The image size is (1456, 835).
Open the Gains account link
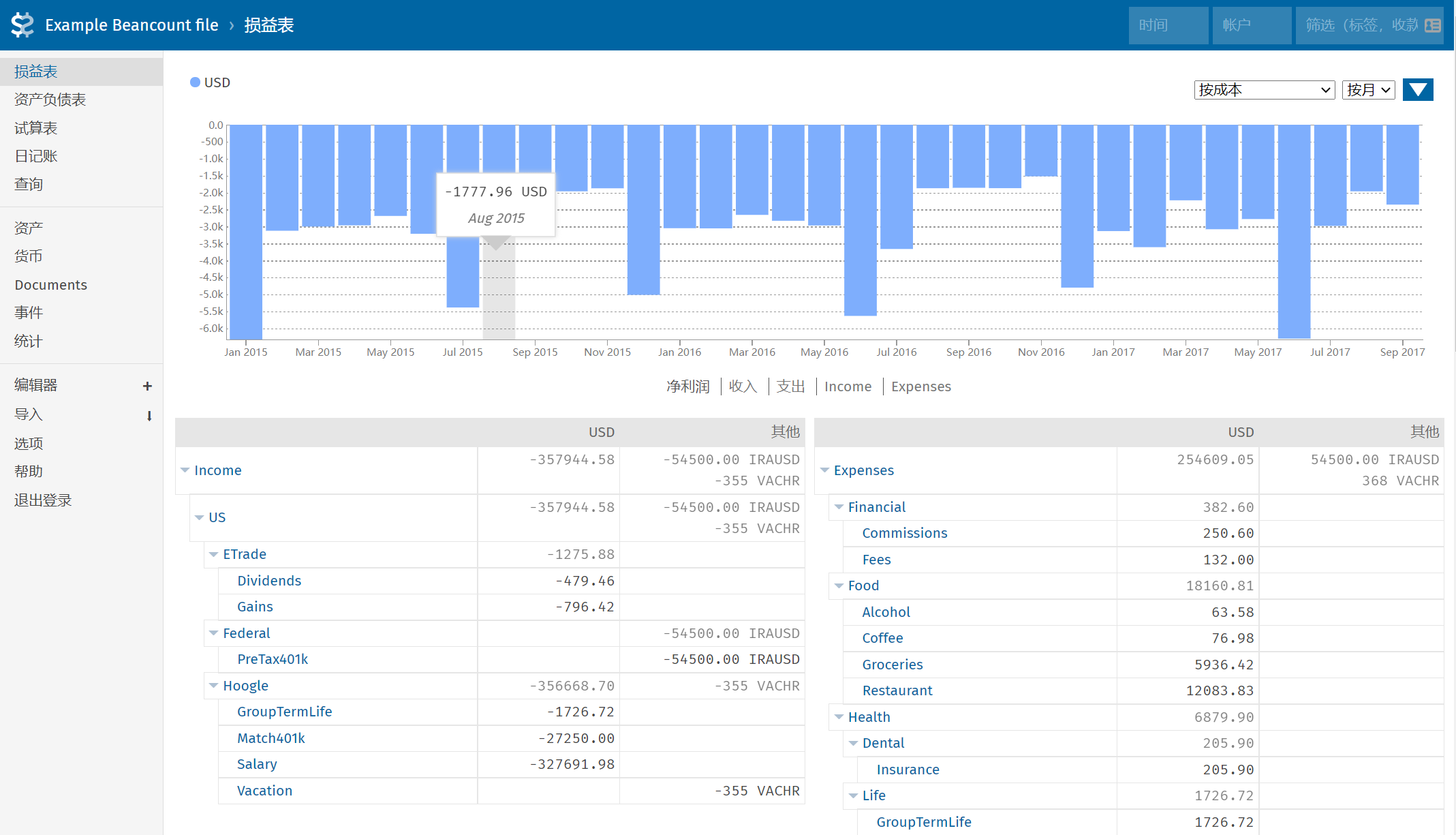coord(255,607)
